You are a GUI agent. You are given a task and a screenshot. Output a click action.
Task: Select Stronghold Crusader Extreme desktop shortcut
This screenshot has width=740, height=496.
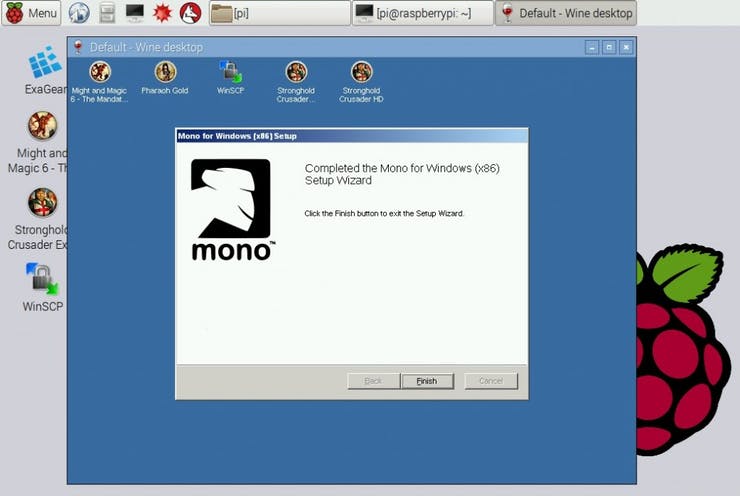click(x=42, y=219)
